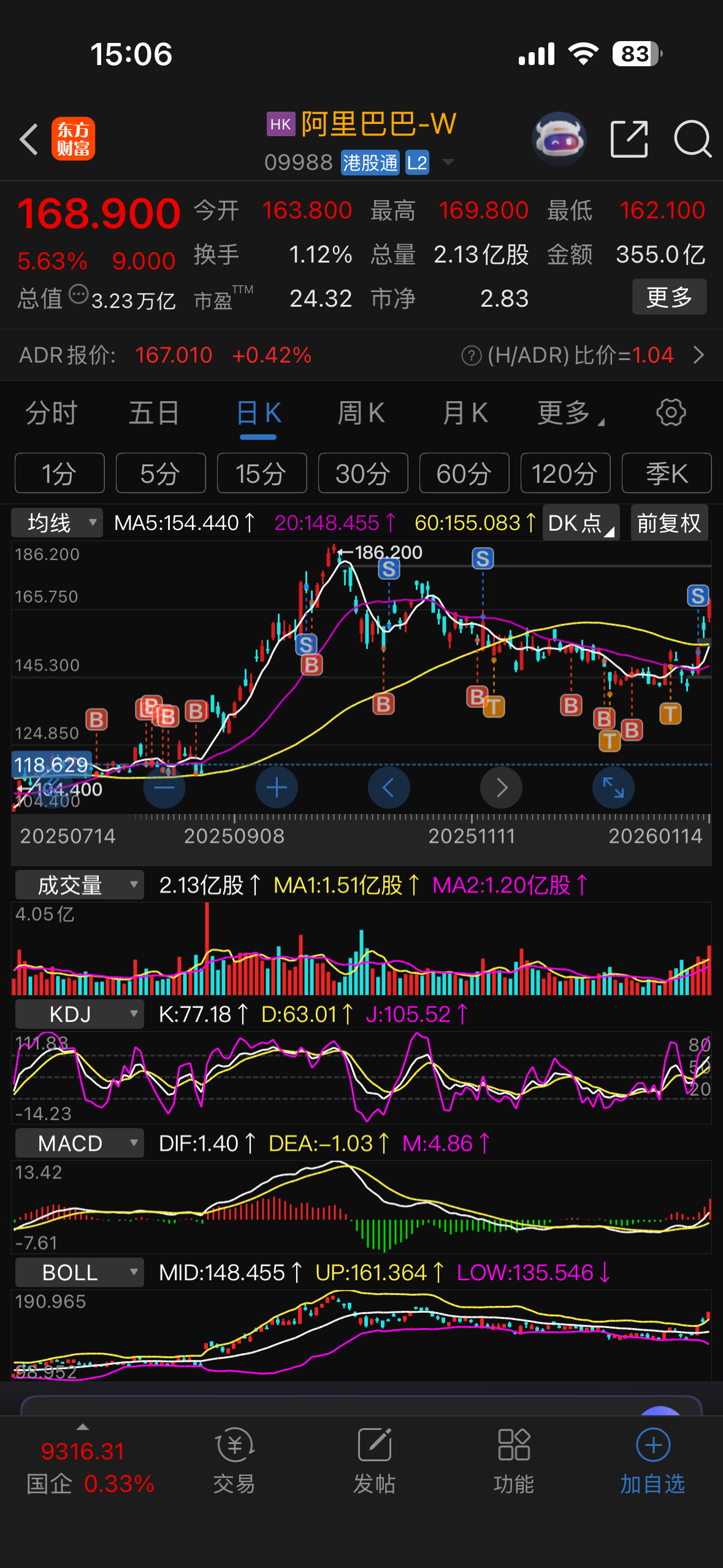Open chart settings gear icon
This screenshot has height=1568, width=723.
point(671,412)
